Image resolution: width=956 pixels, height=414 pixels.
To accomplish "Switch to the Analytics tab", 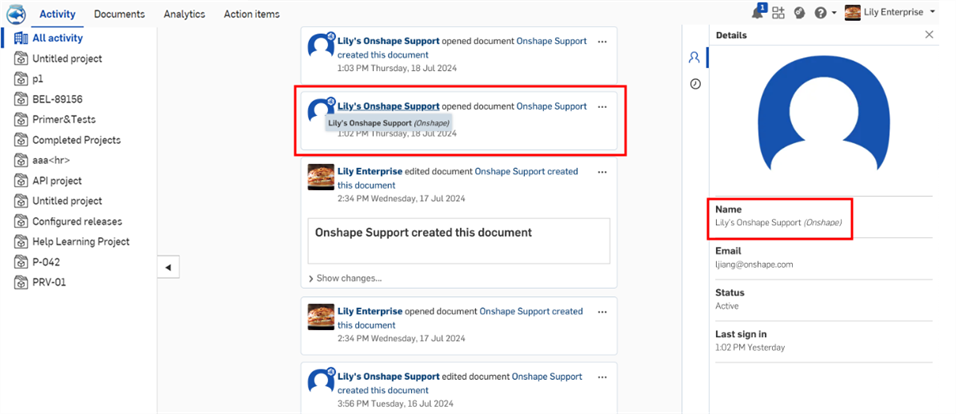I will (x=184, y=14).
